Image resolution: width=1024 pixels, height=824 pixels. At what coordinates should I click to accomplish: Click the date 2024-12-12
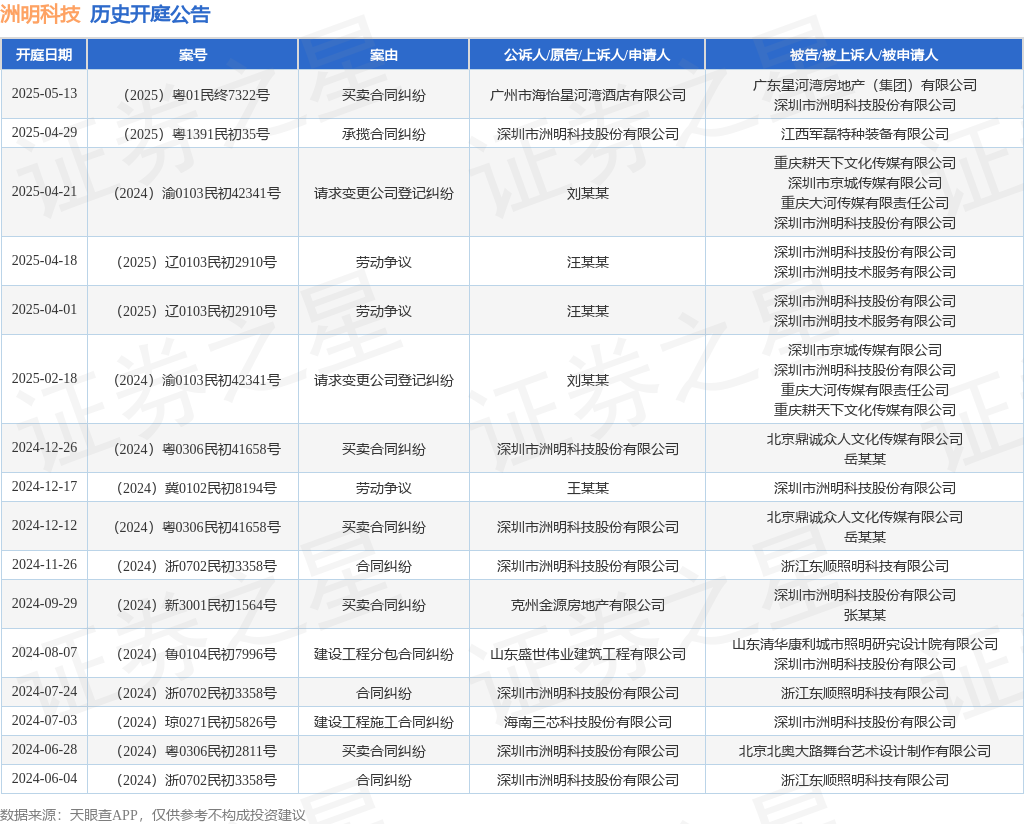44,526
